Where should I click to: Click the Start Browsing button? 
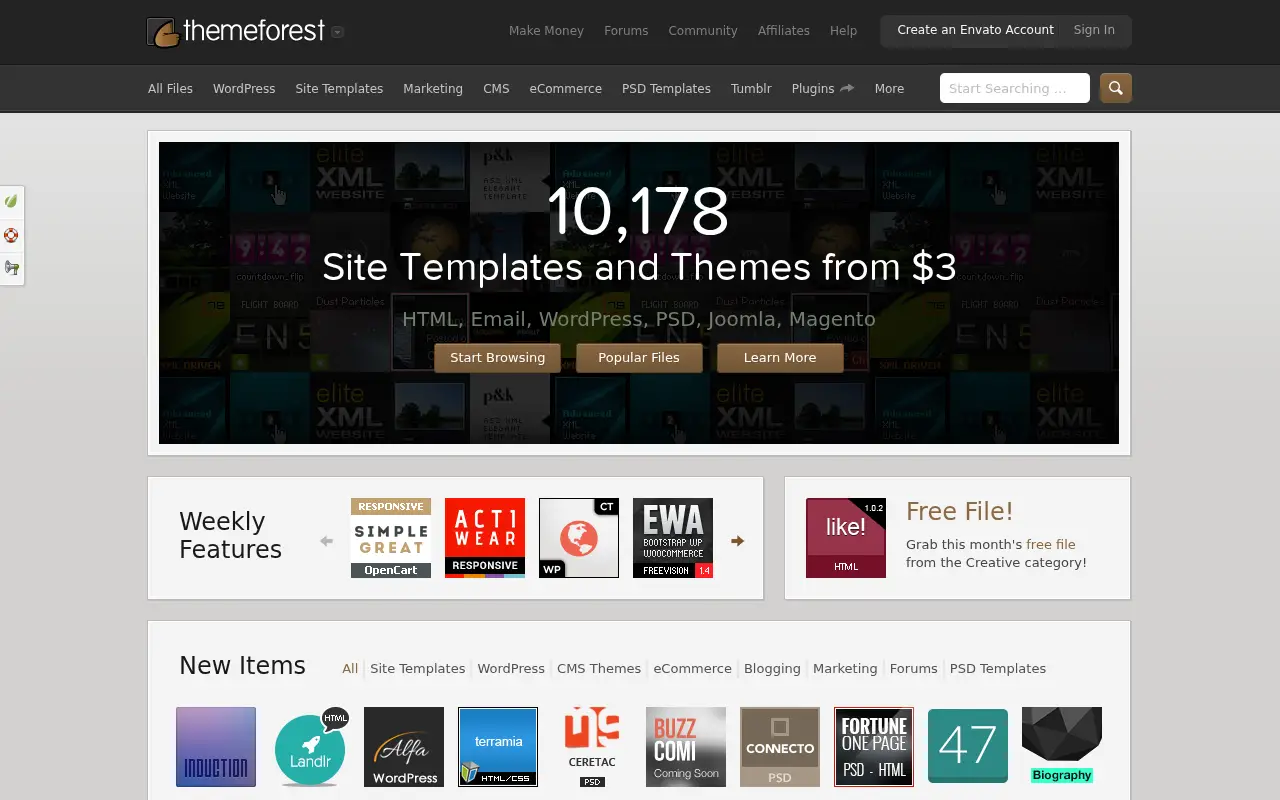[498, 358]
